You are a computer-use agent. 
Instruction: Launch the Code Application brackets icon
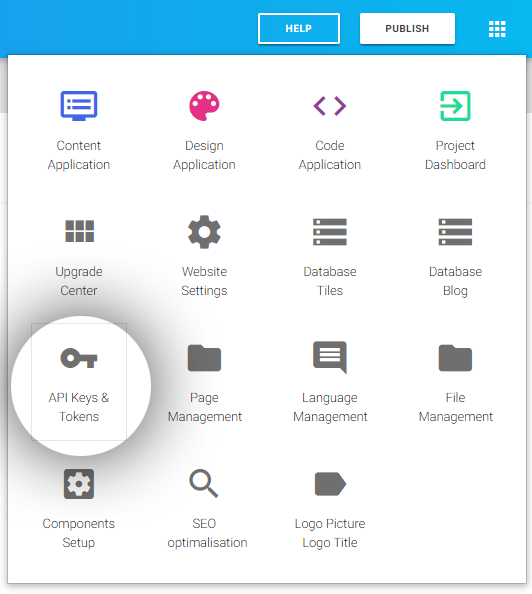(330, 106)
